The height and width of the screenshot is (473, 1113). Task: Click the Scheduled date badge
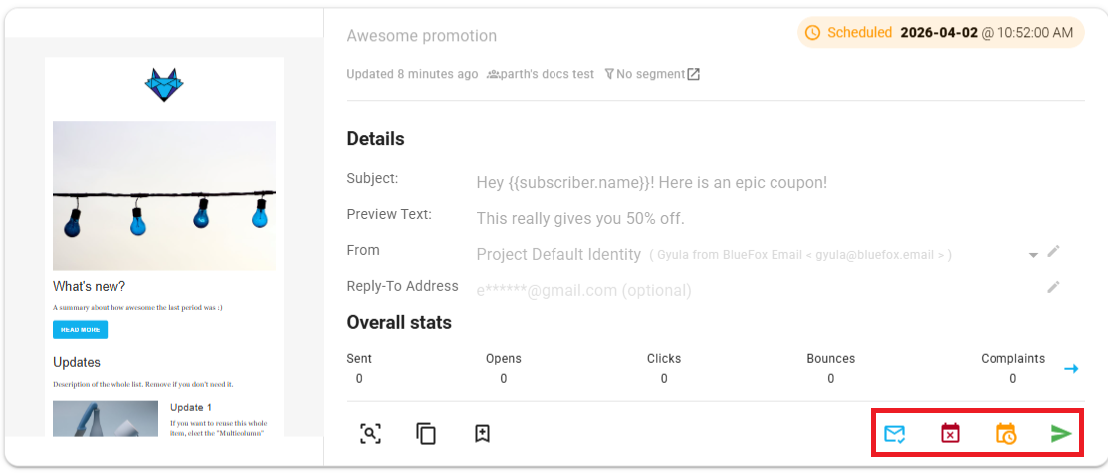(940, 33)
